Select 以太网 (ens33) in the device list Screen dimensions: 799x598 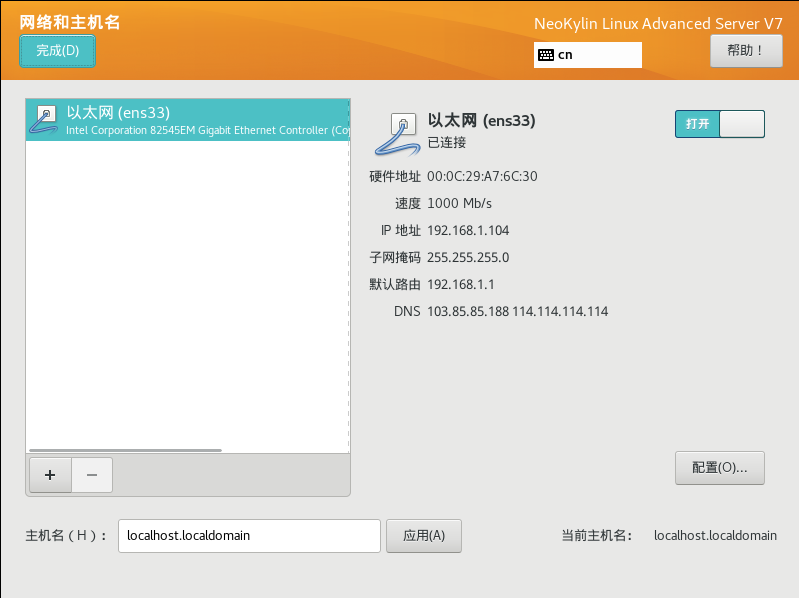[x=188, y=120]
